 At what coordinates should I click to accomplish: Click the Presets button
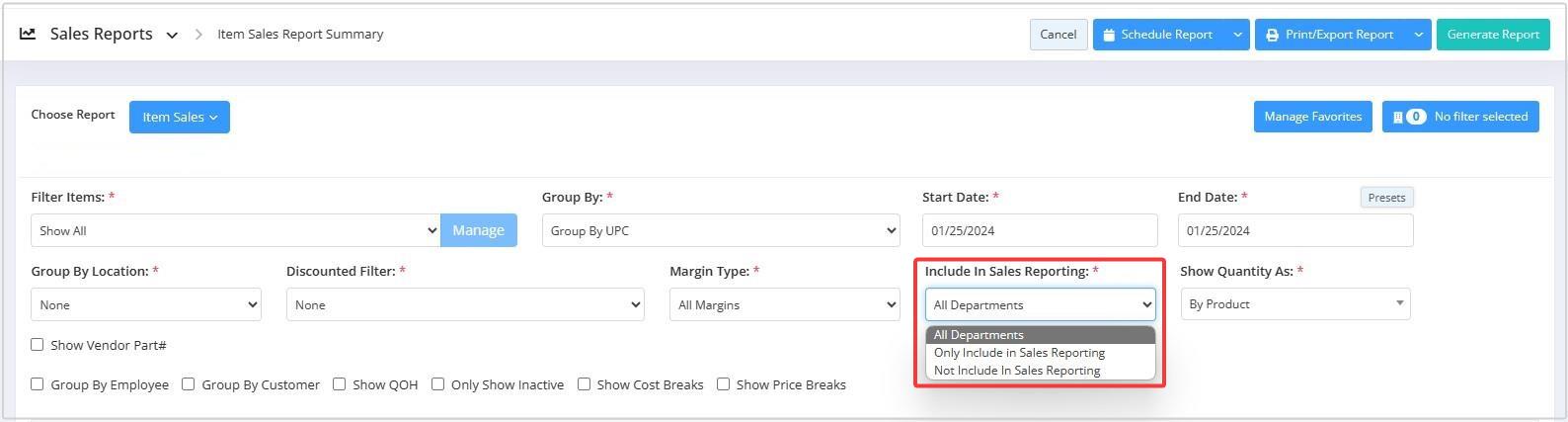coord(1386,198)
